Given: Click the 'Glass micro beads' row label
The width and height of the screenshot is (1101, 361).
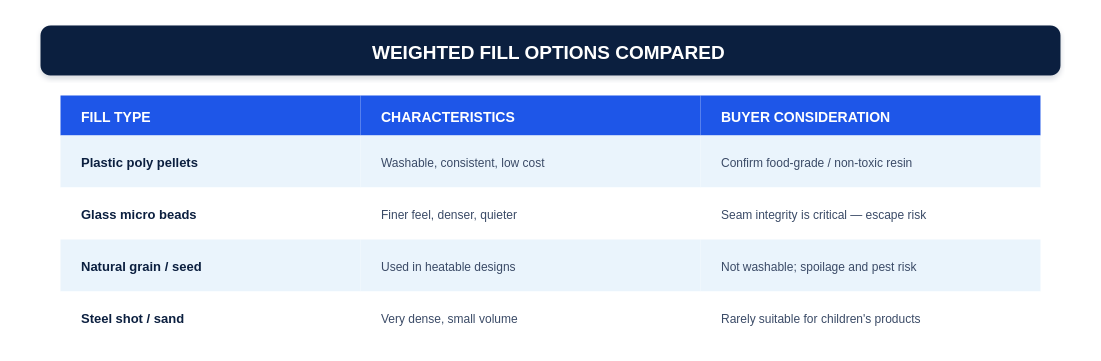Looking at the screenshot, I should pos(138,215).
